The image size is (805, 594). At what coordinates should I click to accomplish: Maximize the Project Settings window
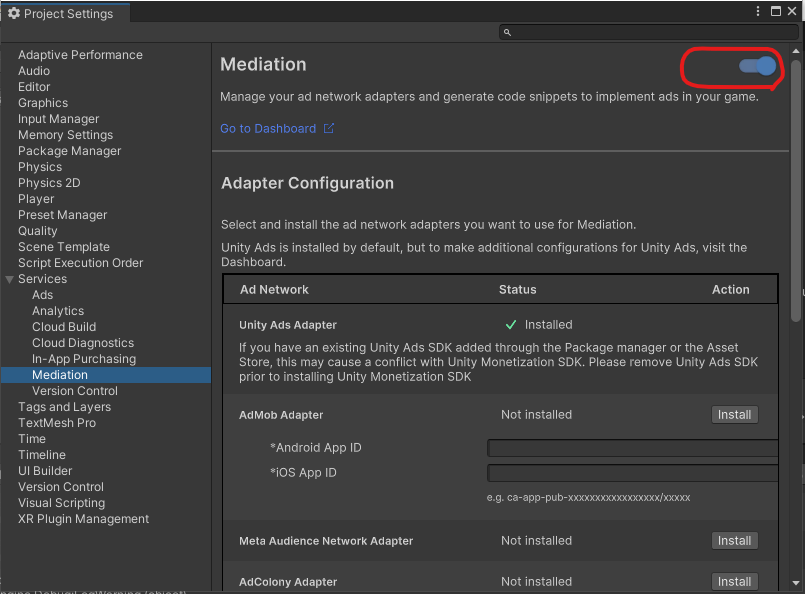click(x=776, y=11)
